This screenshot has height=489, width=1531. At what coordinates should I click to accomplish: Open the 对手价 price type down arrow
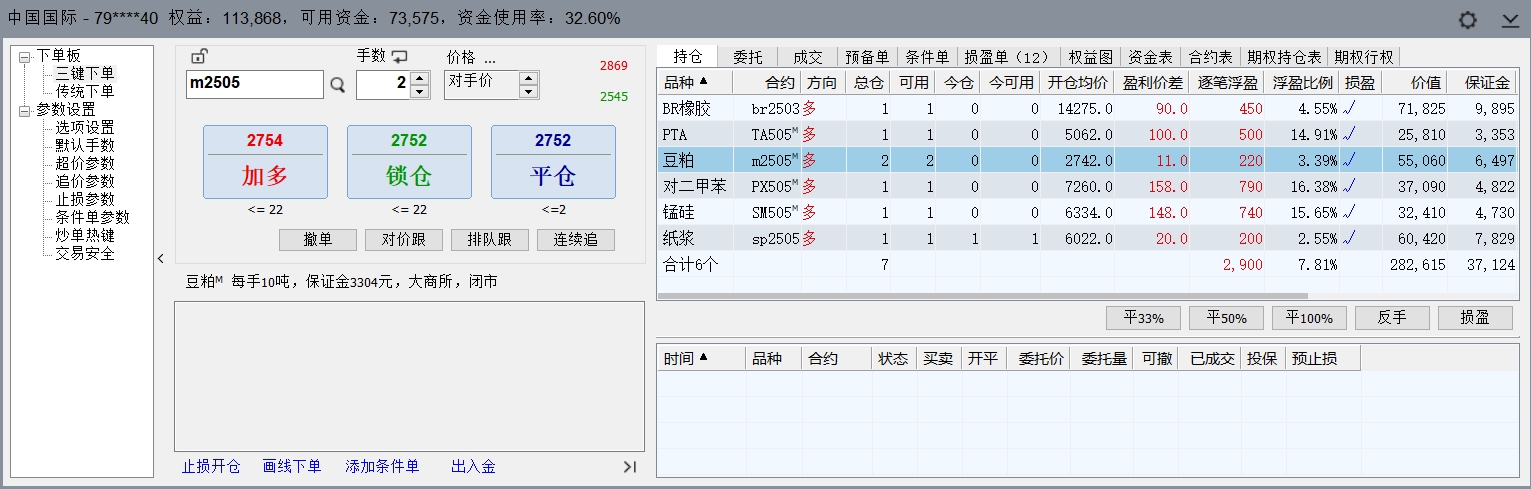click(529, 91)
